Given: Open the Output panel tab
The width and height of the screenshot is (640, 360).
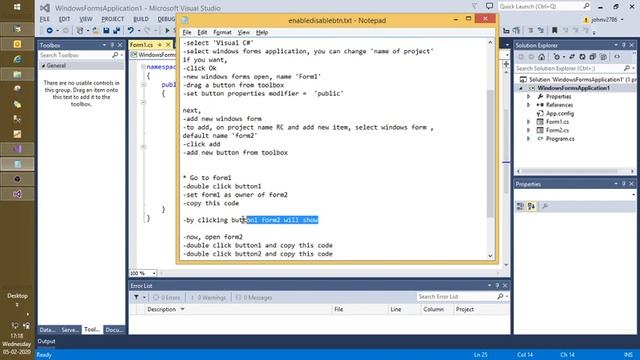Looking at the screenshot, I should point(46,341).
